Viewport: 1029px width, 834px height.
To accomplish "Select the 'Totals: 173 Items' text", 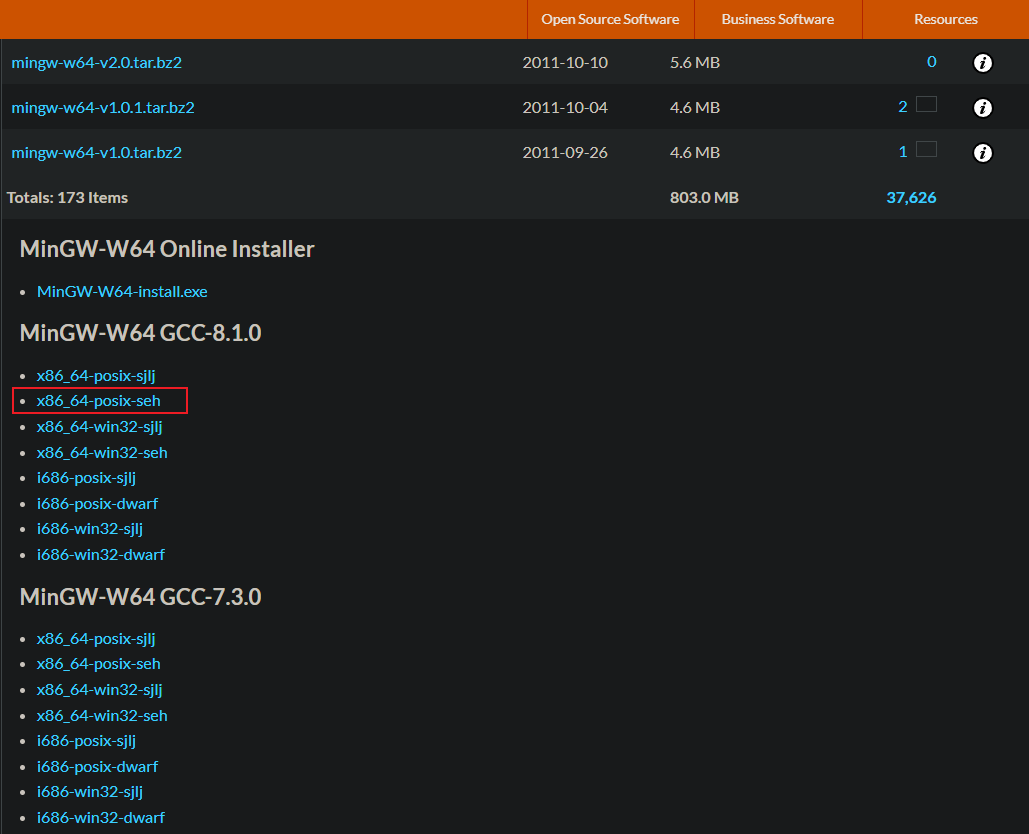I will coord(67,198).
